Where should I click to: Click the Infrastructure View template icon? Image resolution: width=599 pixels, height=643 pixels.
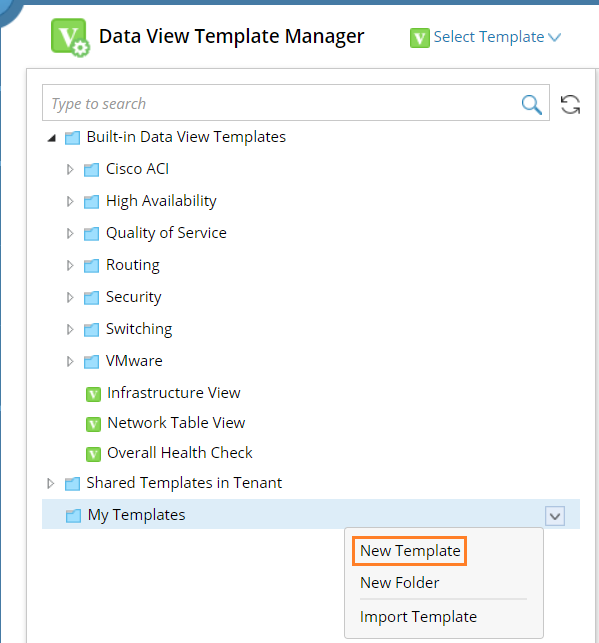pos(93,394)
